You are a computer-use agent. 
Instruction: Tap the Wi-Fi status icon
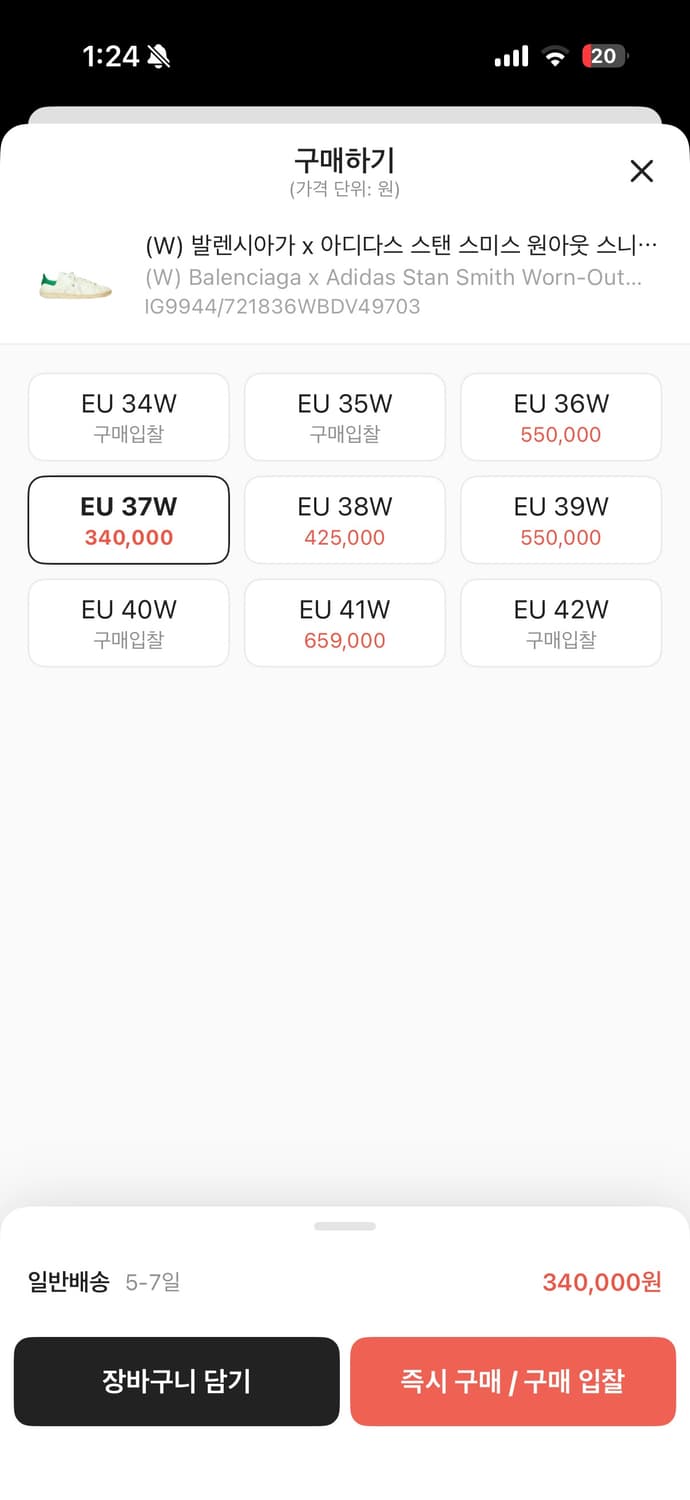[x=556, y=56]
